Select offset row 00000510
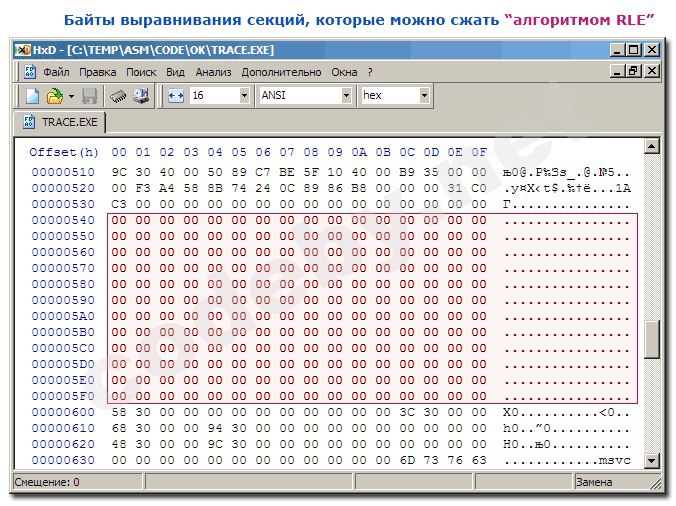The height and width of the screenshot is (506, 676). click(x=63, y=172)
